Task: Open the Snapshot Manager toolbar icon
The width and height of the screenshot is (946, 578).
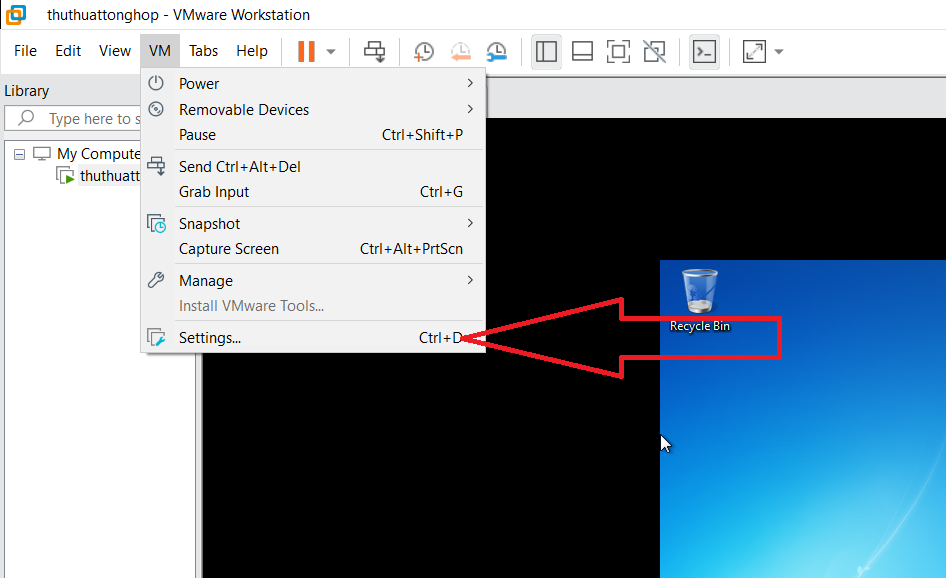Action: (496, 51)
